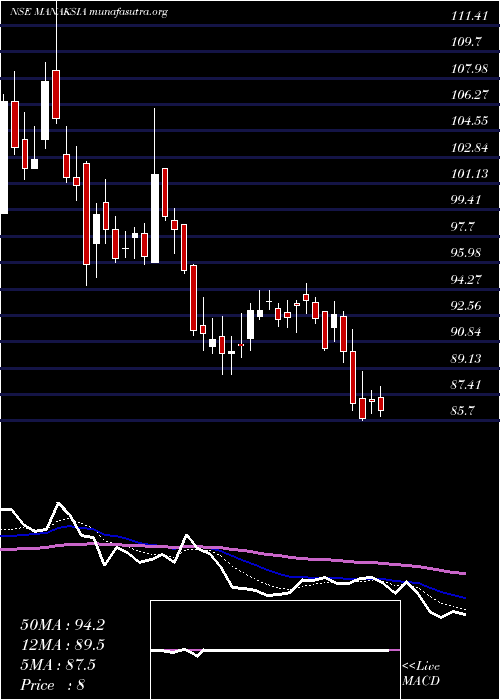The width and height of the screenshot is (500, 700).
Task: Select the 102.84 price axis label
Action: (469, 148)
